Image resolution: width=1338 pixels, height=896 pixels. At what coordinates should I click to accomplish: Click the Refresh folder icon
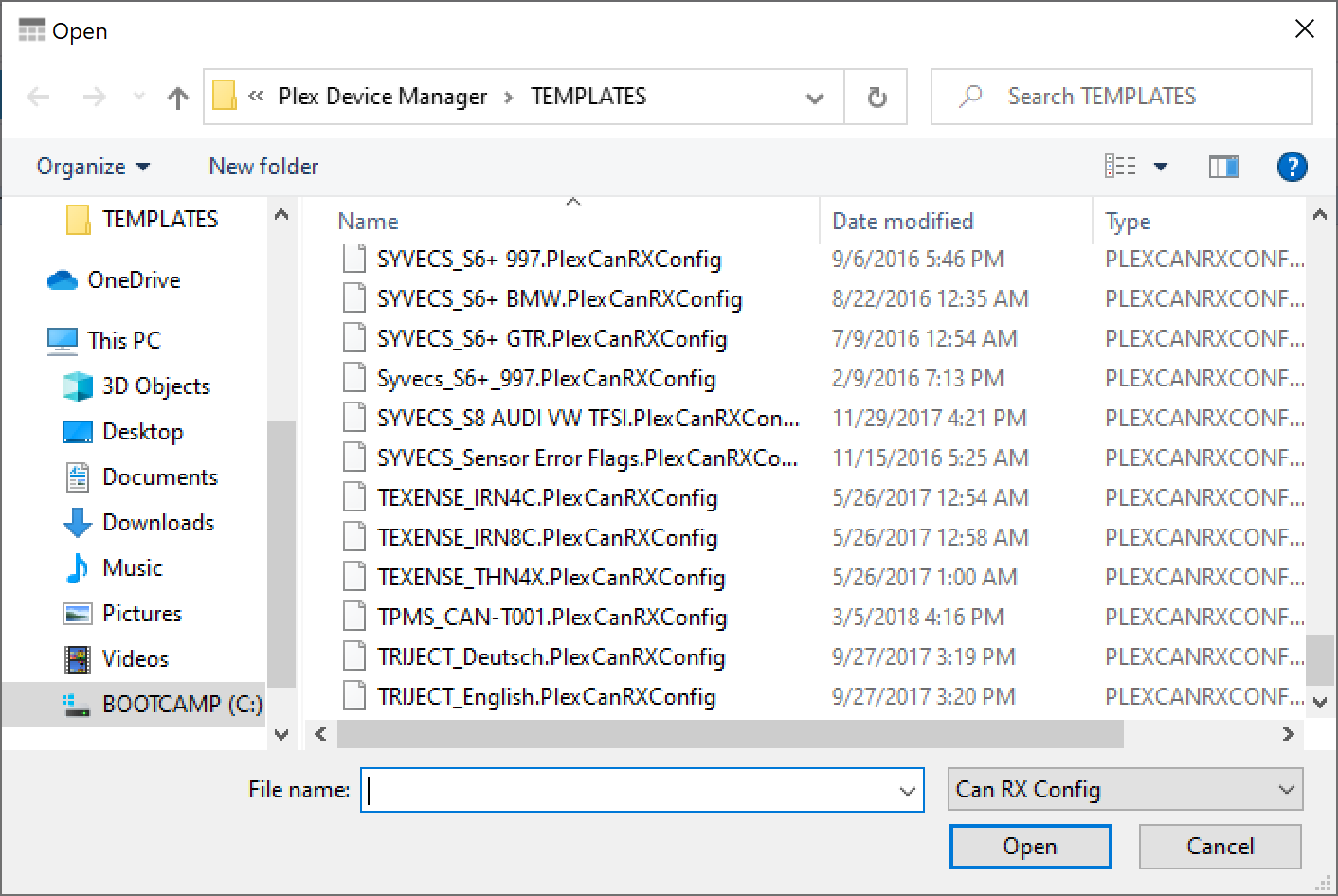click(877, 98)
